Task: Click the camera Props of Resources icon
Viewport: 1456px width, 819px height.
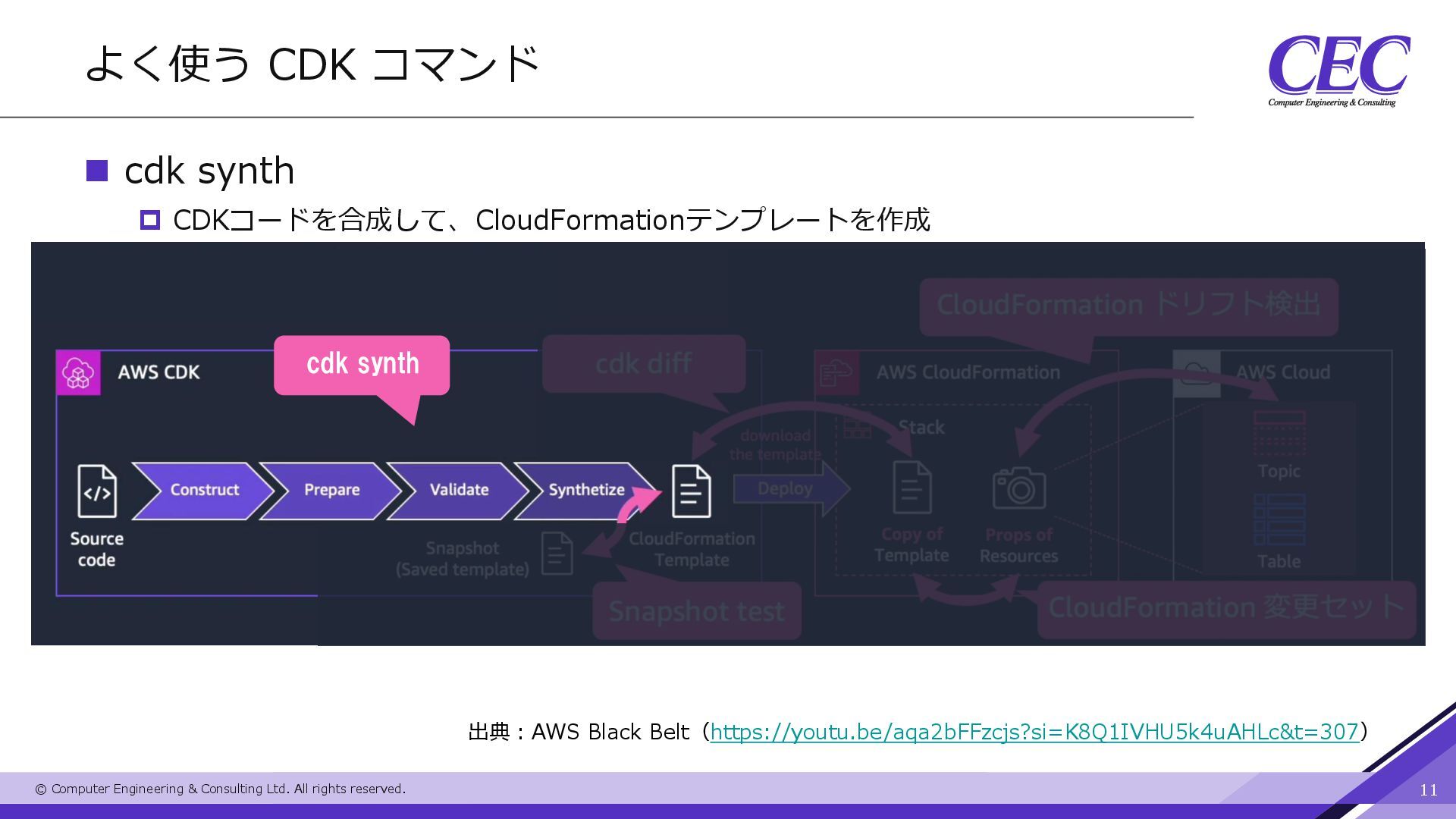Action: tap(1019, 488)
